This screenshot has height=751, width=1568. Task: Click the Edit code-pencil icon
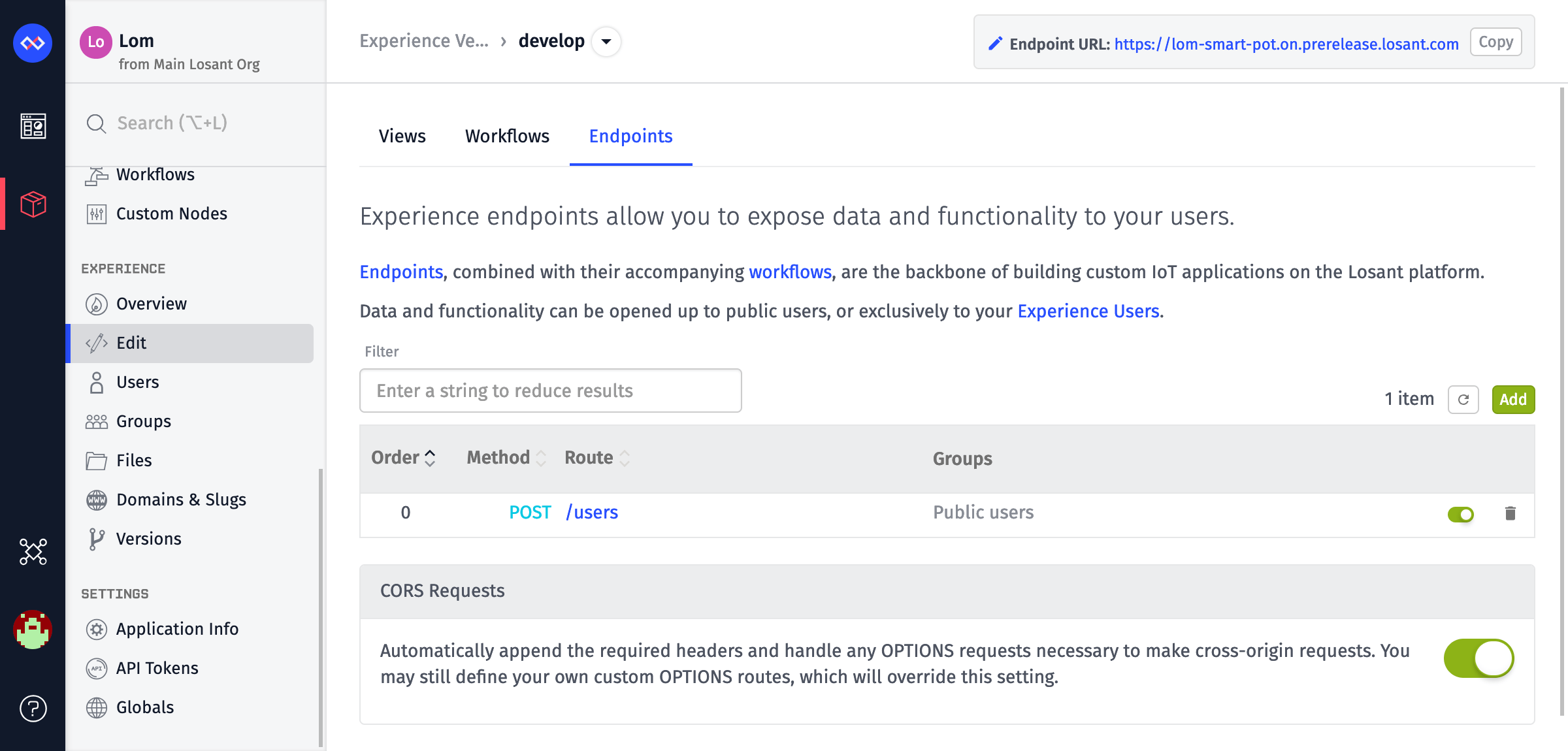96,344
